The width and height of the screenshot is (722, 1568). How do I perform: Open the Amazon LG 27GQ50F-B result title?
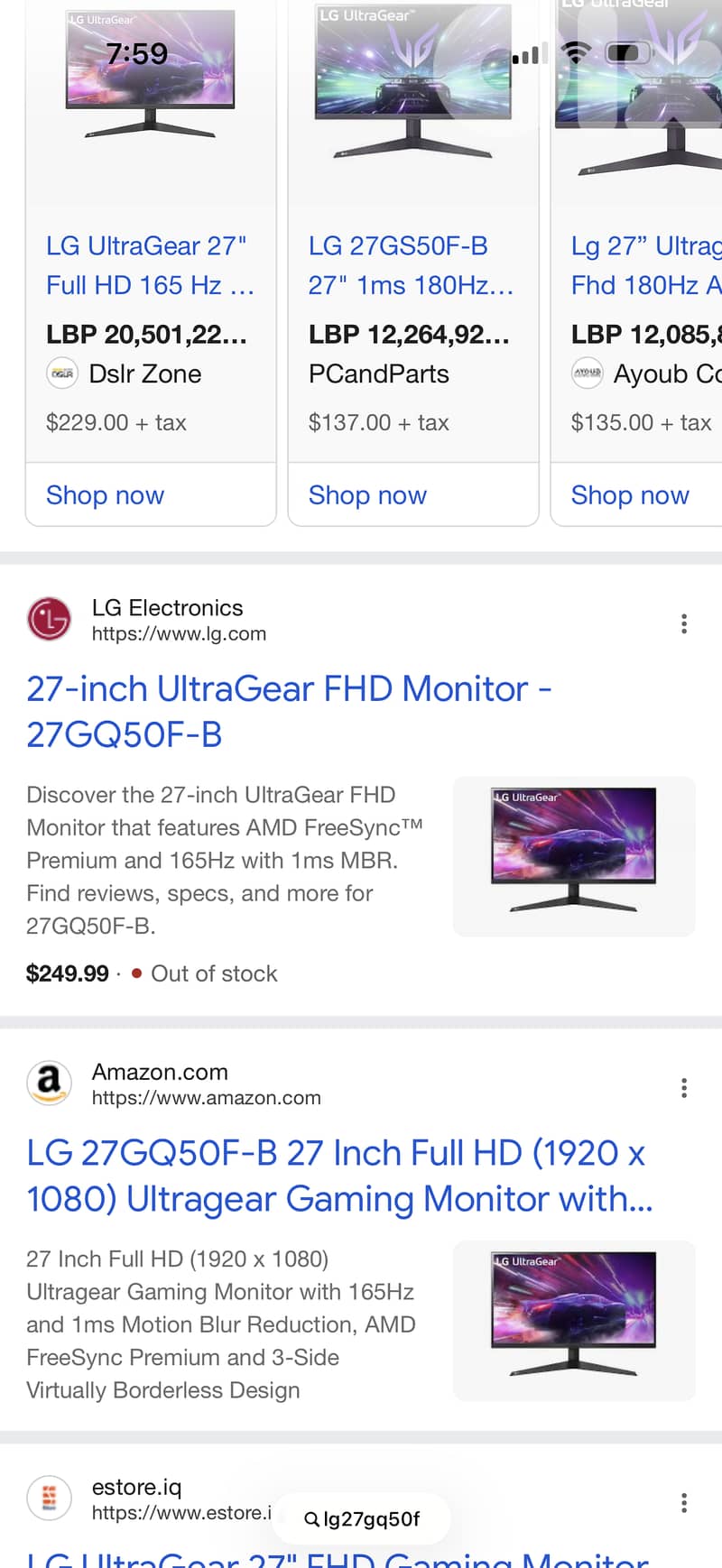click(x=338, y=1176)
